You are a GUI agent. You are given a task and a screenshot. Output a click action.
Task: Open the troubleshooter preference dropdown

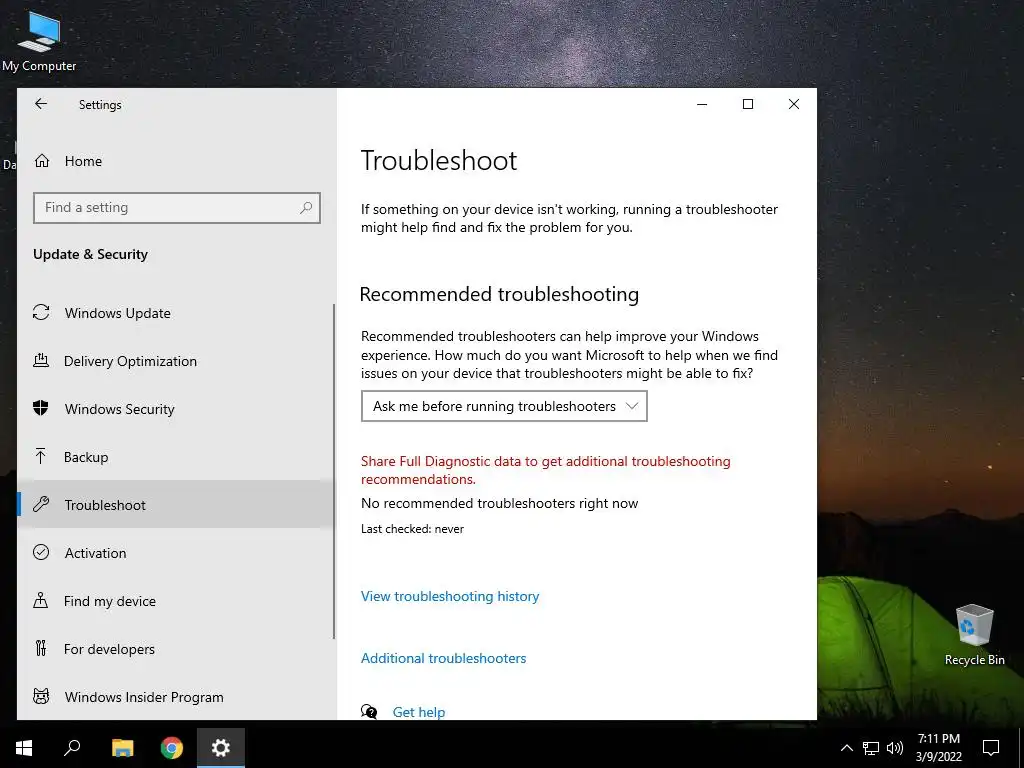click(x=504, y=406)
